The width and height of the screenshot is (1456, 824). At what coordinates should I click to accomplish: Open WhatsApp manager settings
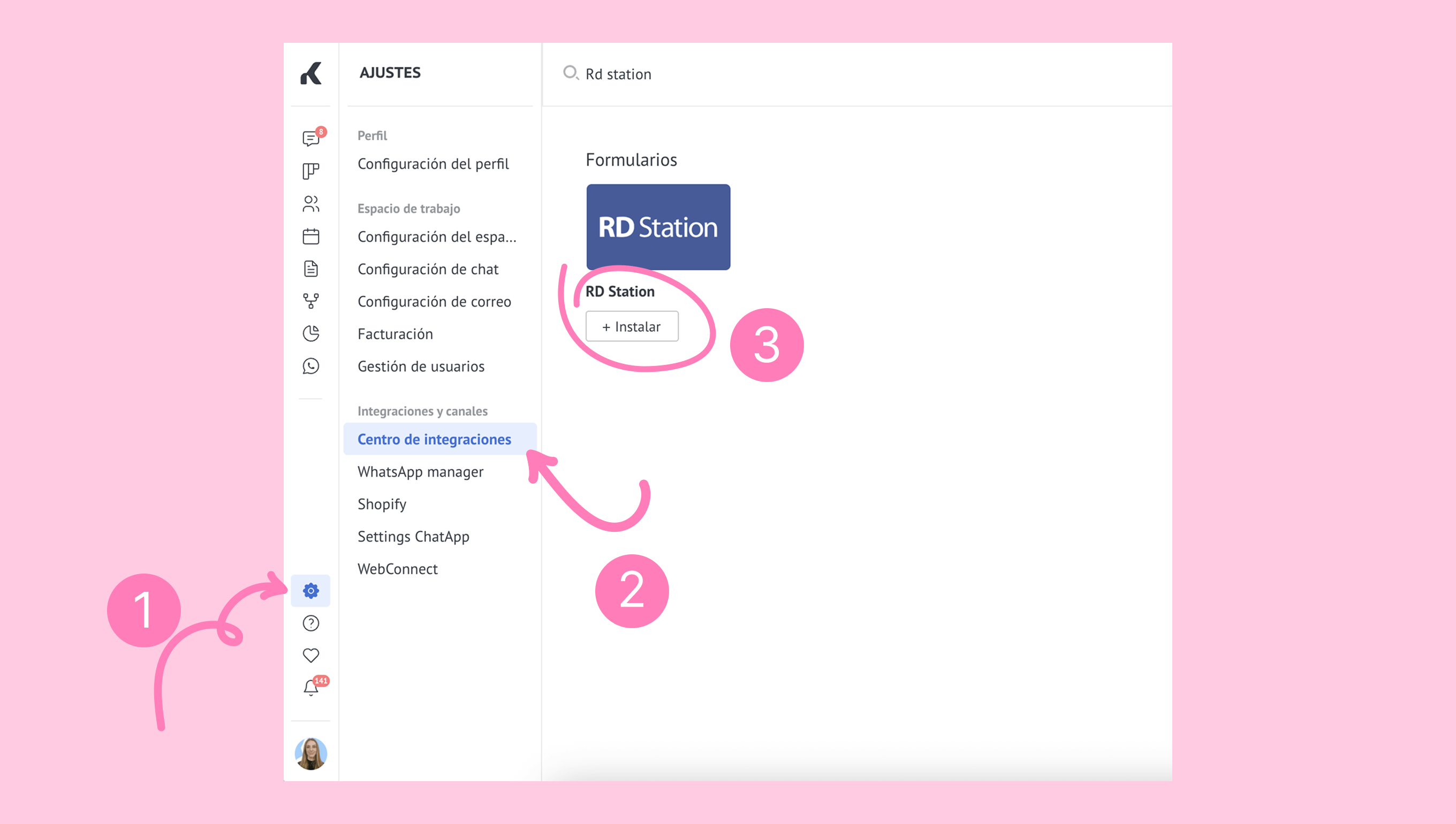click(x=421, y=471)
